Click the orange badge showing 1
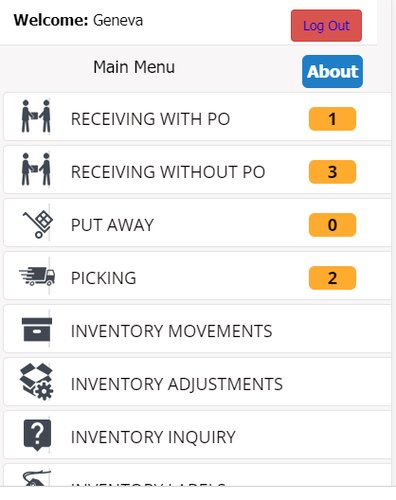The width and height of the screenshot is (396, 500). coord(332,119)
